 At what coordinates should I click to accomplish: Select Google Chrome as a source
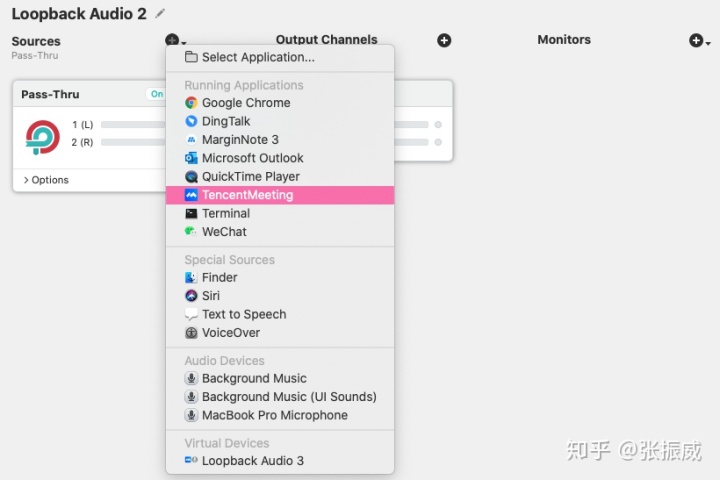280,103
